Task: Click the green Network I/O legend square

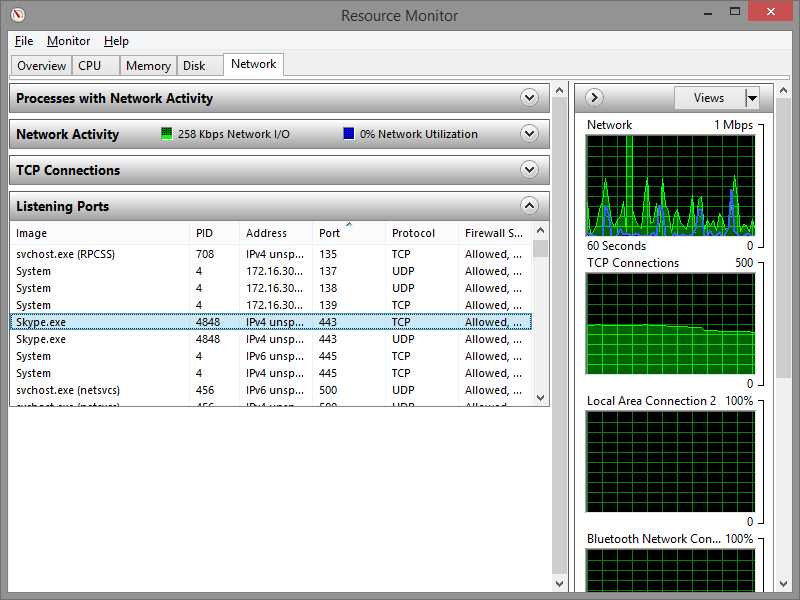Action: tap(166, 134)
